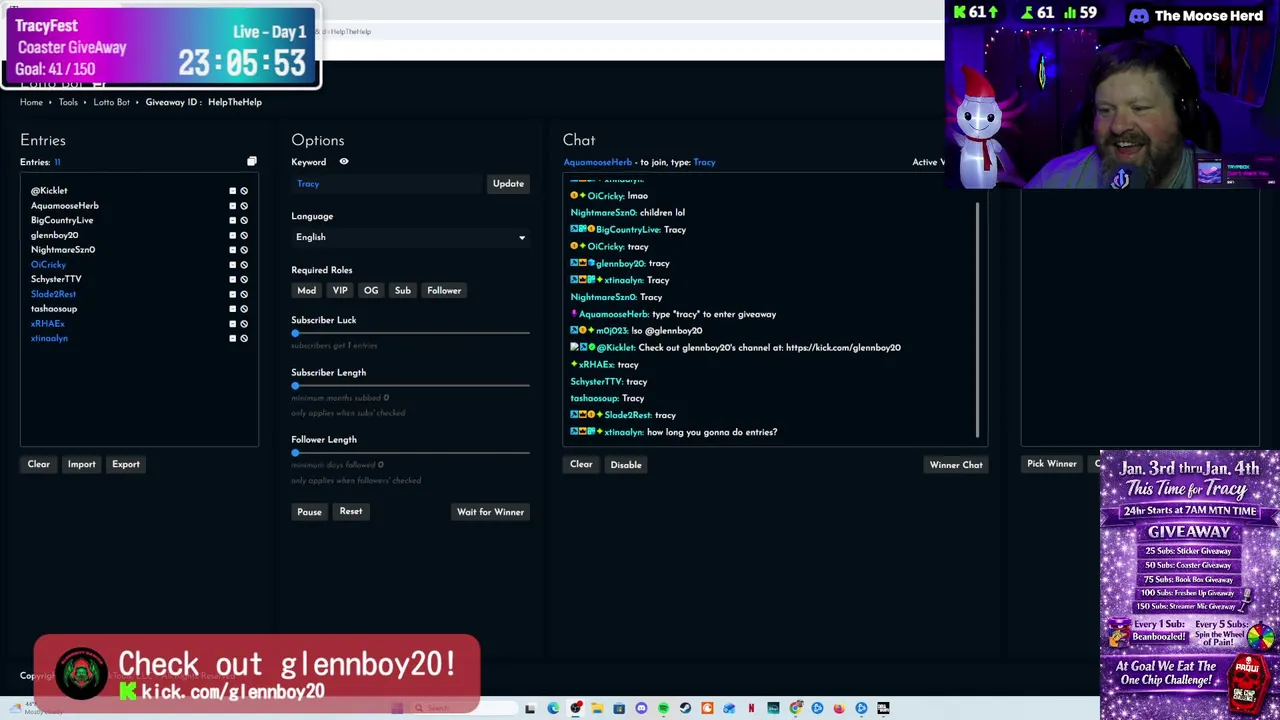Click Disable under the chat
The image size is (1280, 720).
[x=626, y=464]
